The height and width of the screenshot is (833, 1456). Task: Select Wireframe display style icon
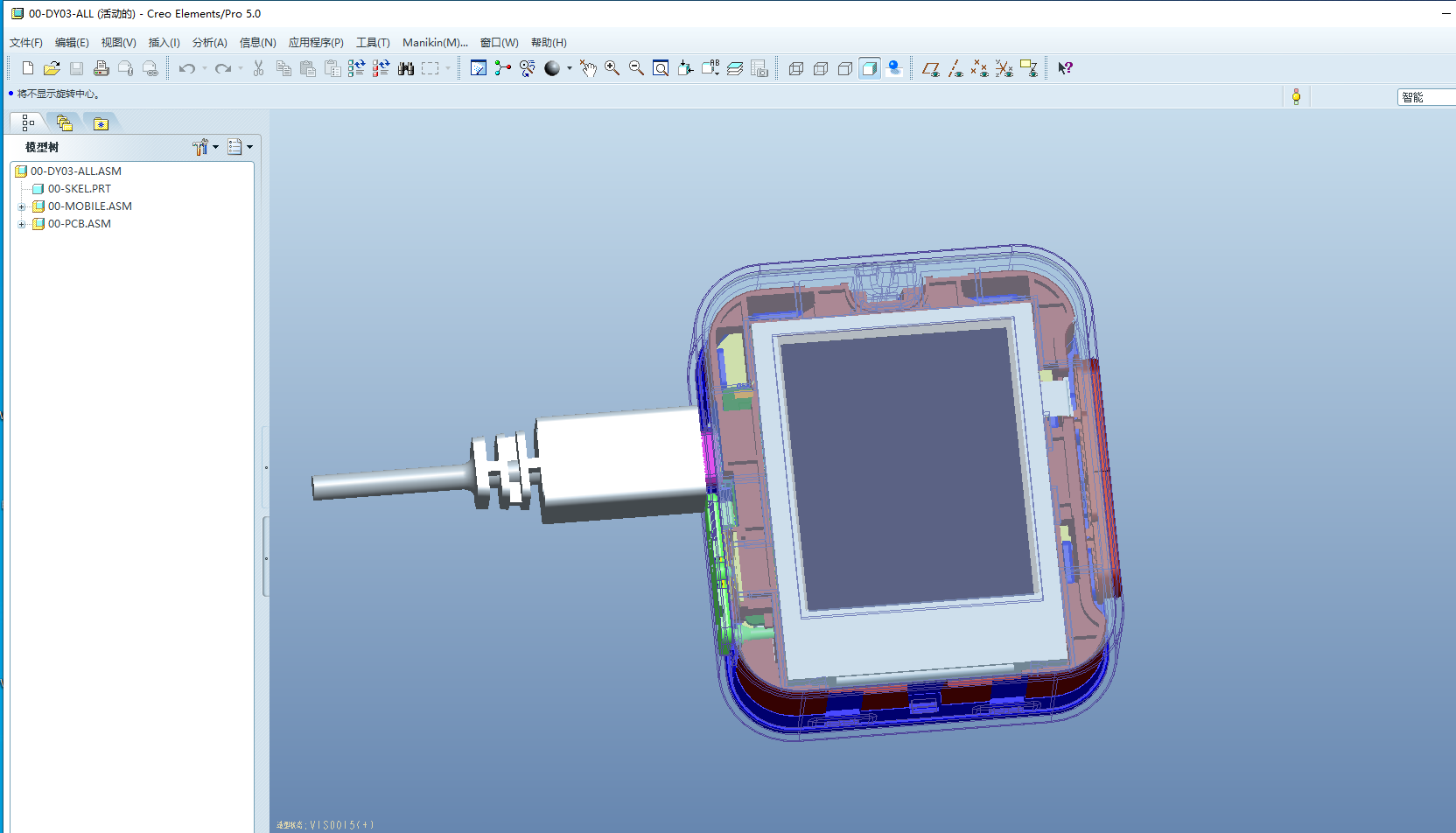point(796,68)
